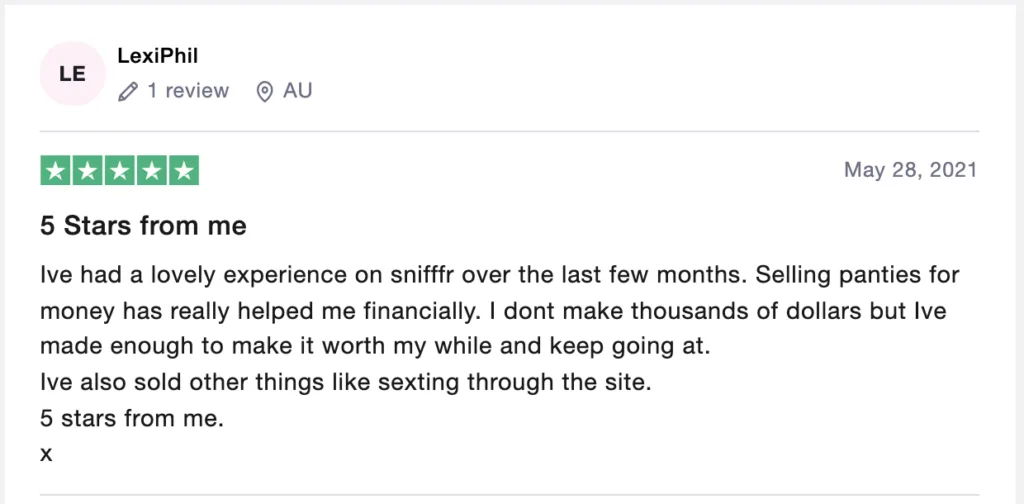Click the closing "5 stars from me." line
Image resolution: width=1024 pixels, height=504 pixels.
click(x=132, y=418)
